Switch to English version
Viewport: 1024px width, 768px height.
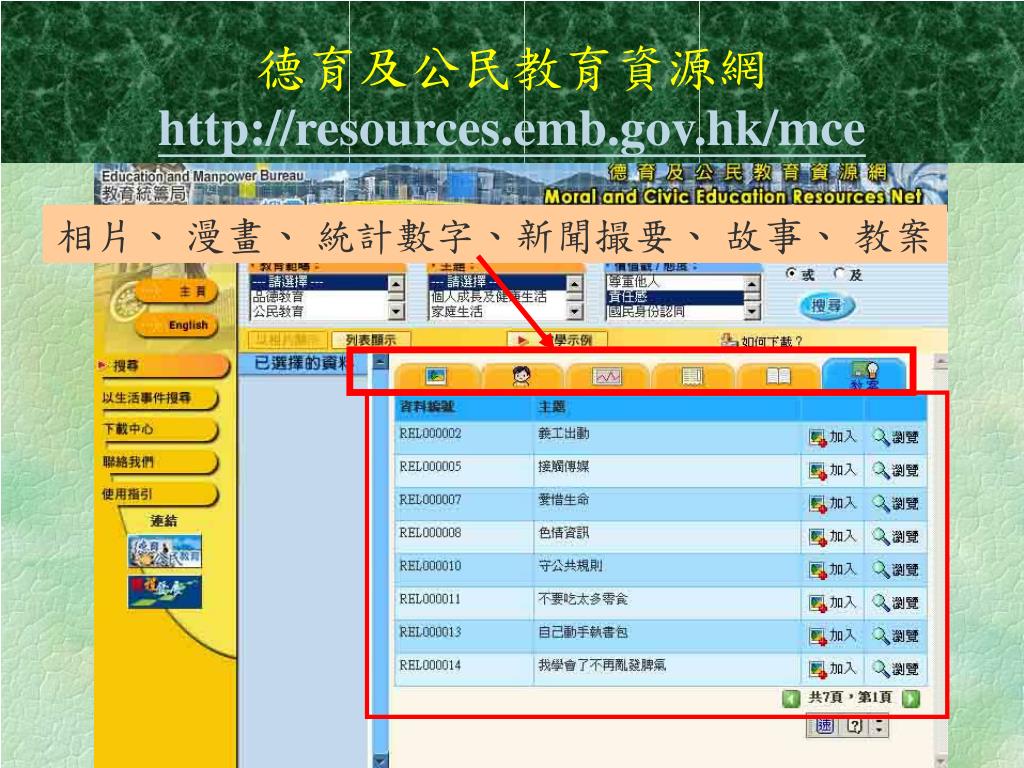pyautogui.click(x=175, y=325)
